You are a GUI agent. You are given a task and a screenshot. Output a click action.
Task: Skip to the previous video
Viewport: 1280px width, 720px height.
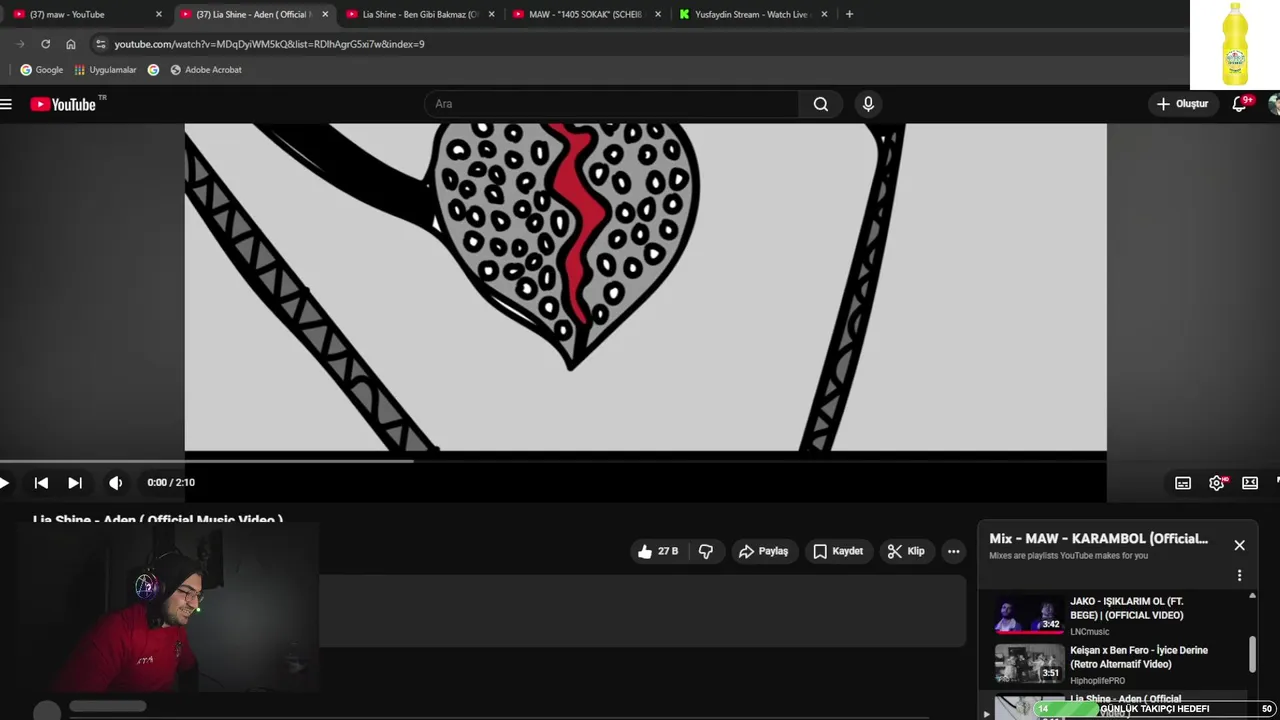pos(41,483)
